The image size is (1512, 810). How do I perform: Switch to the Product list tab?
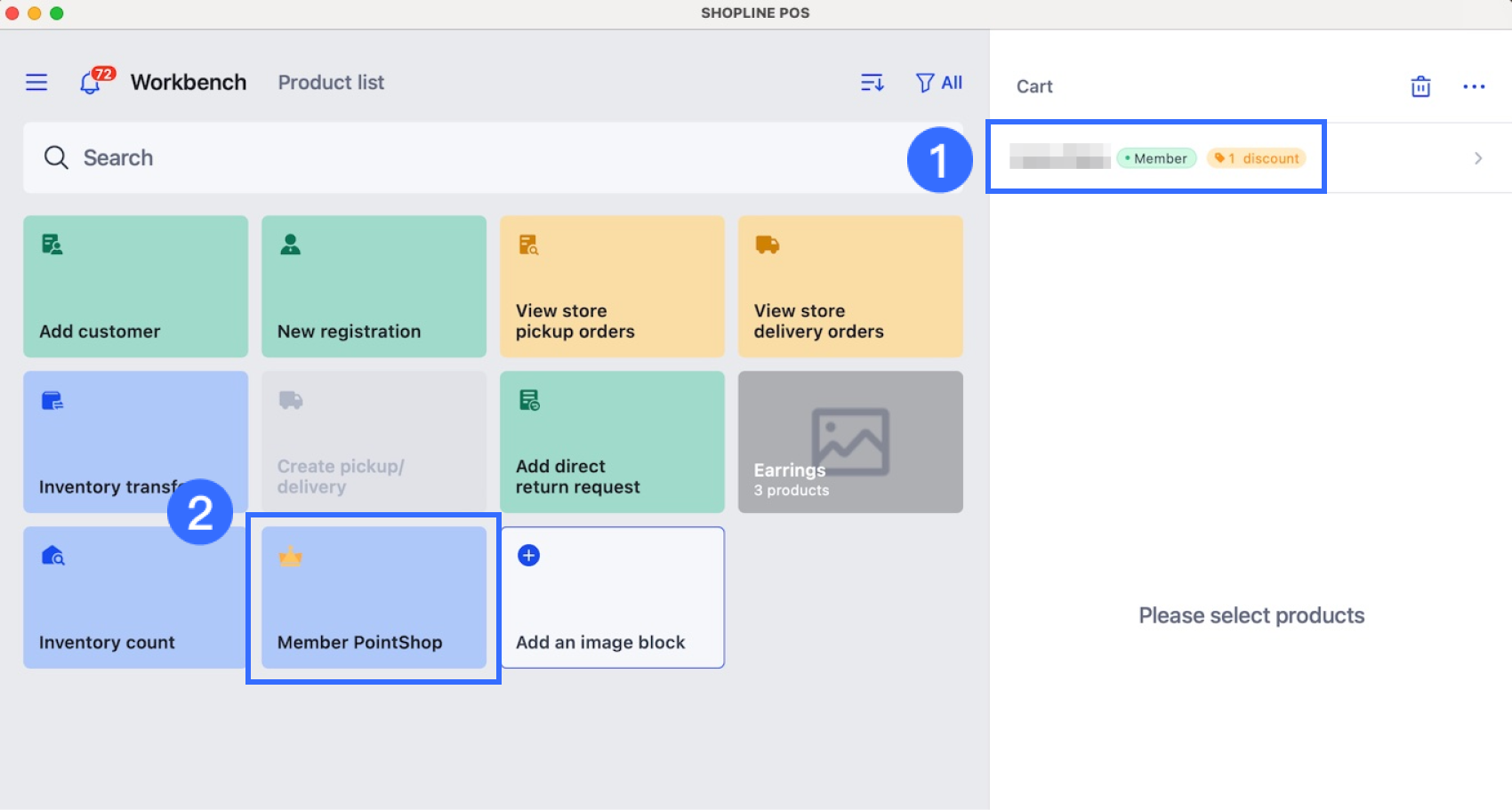coord(331,82)
